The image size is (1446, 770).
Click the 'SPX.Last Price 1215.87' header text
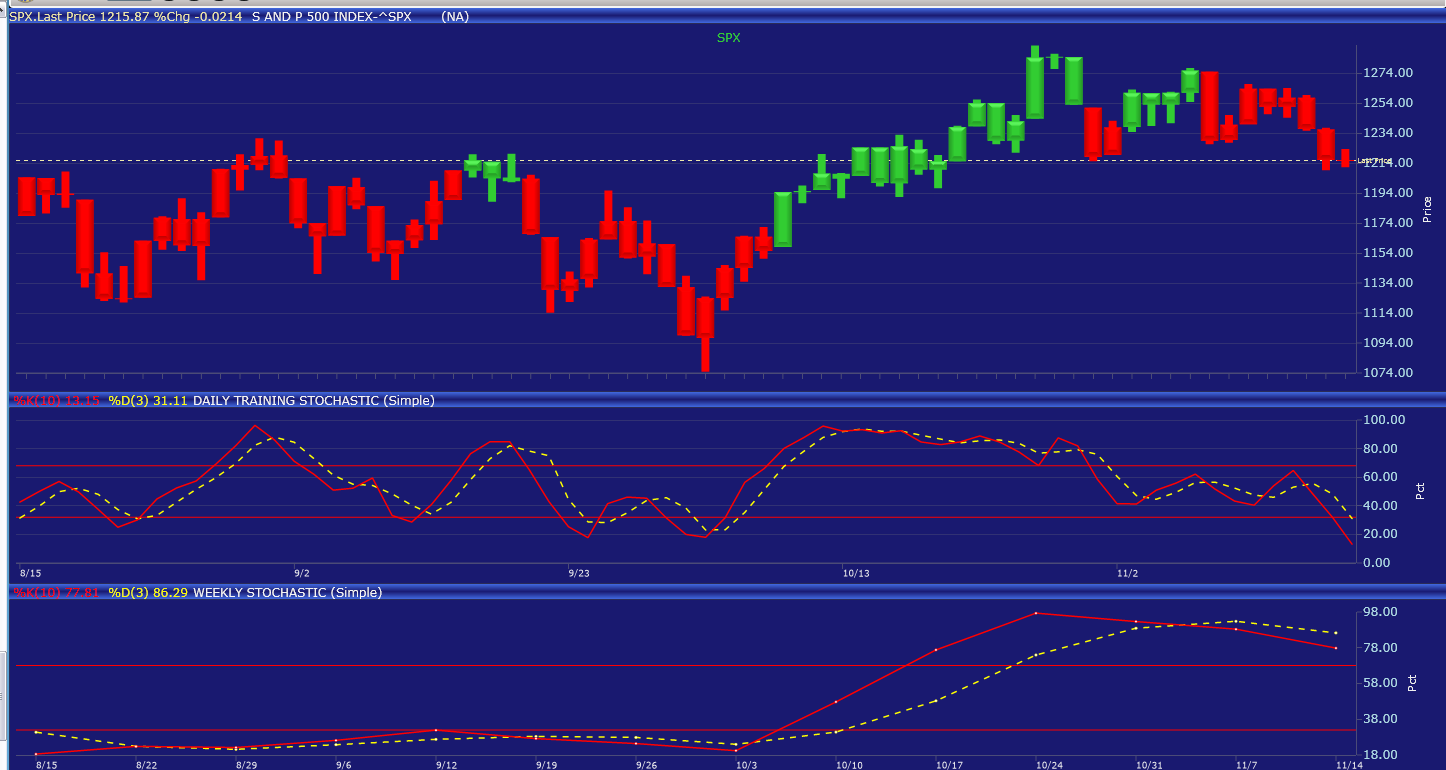(x=79, y=17)
